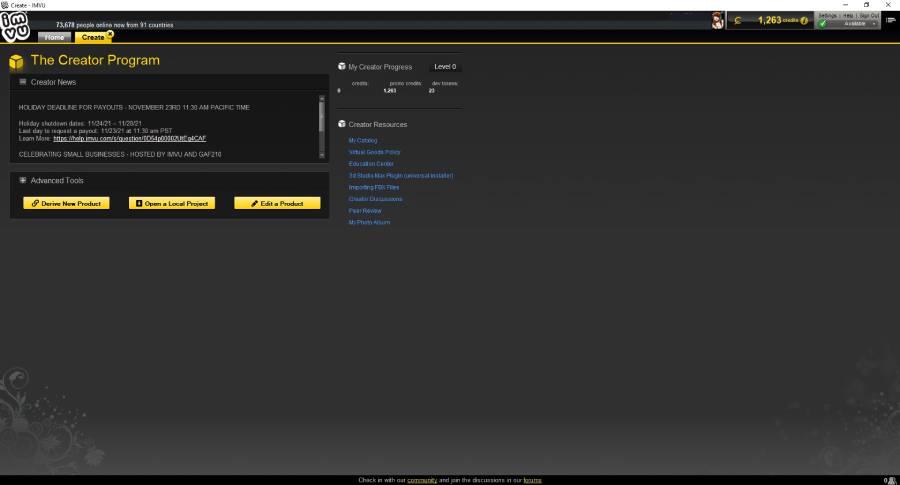Open the forums link in the footer
The width and height of the screenshot is (900, 485).
click(532, 480)
